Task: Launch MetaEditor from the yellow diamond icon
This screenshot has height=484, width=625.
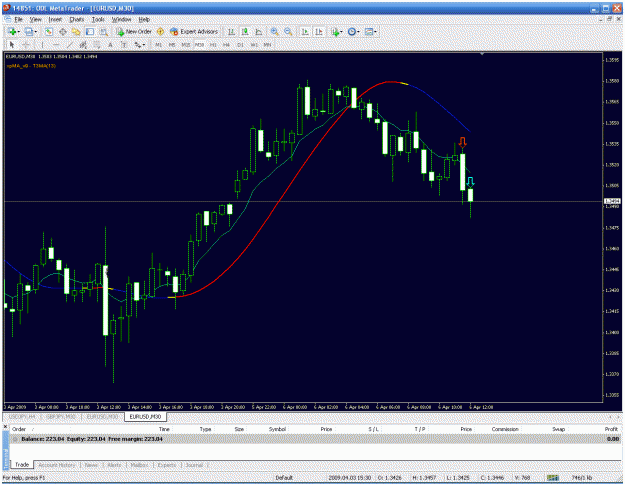Action: (x=160, y=31)
